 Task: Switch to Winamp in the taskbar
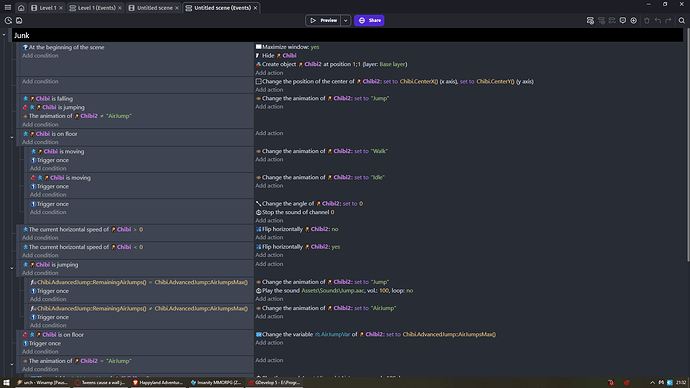43,383
